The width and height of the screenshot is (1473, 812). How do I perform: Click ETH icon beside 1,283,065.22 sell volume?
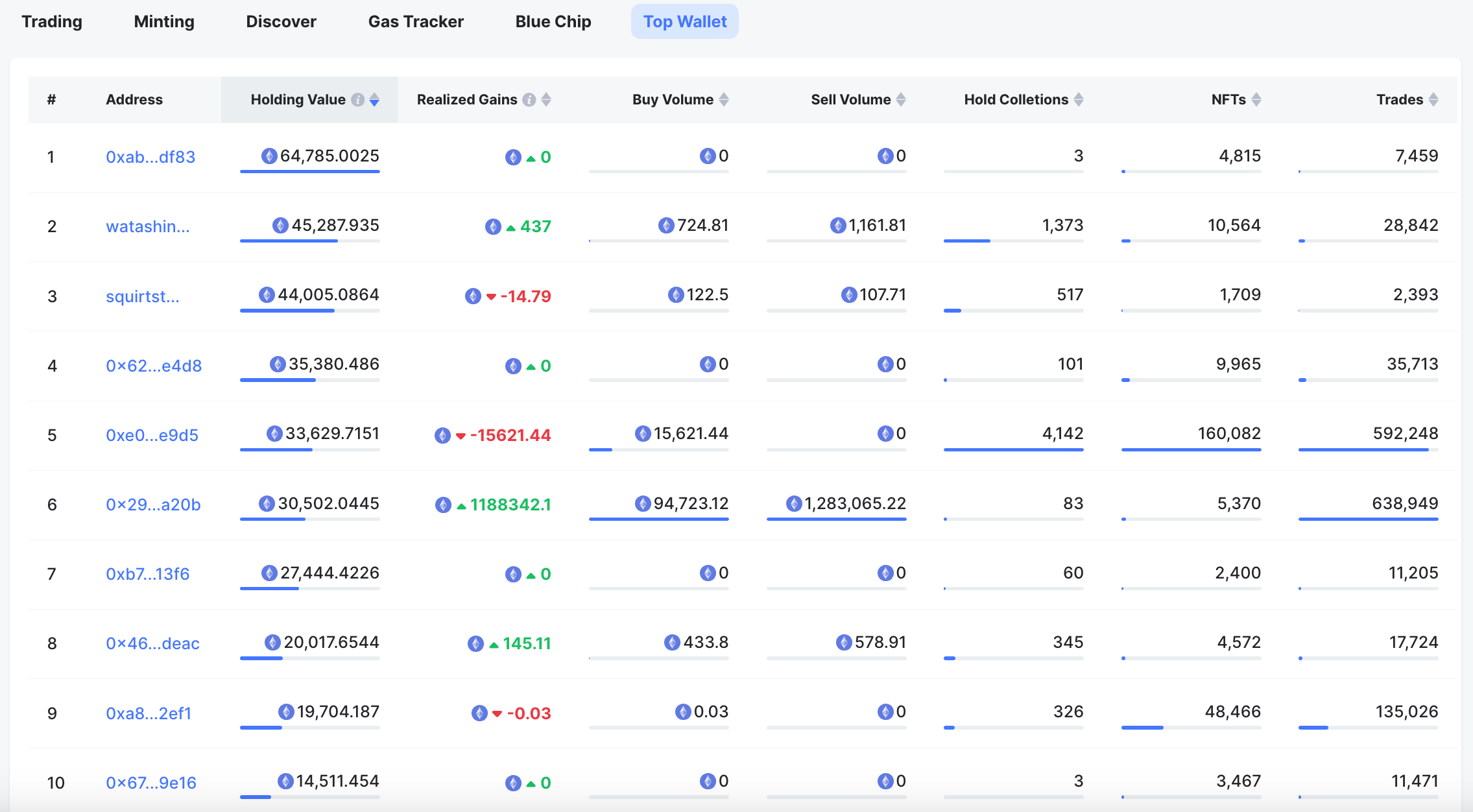click(x=794, y=503)
